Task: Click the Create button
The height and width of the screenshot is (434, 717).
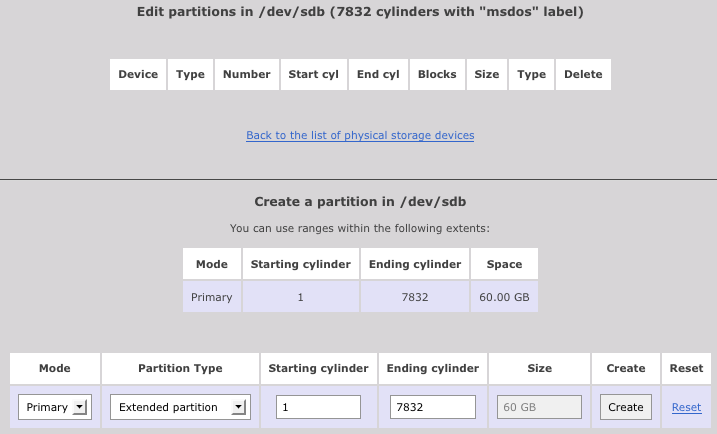Action: pos(626,407)
